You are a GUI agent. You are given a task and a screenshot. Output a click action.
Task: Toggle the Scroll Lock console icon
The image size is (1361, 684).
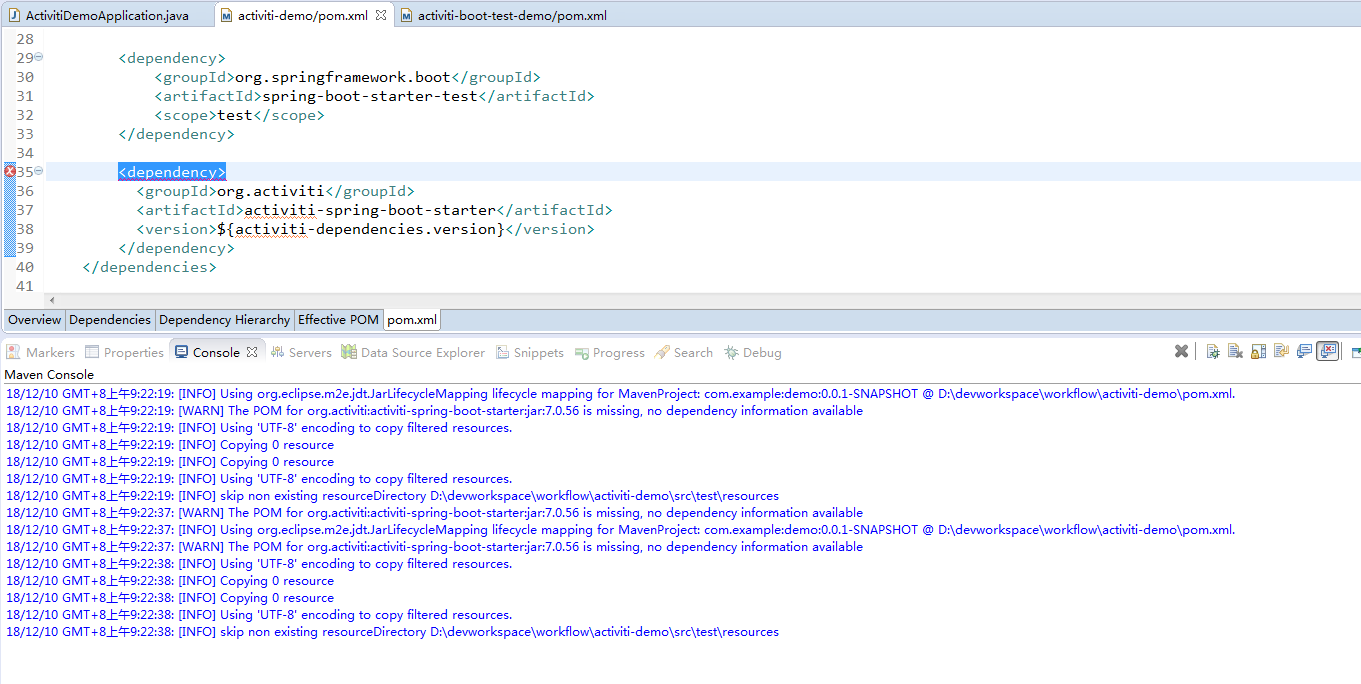pos(1258,351)
